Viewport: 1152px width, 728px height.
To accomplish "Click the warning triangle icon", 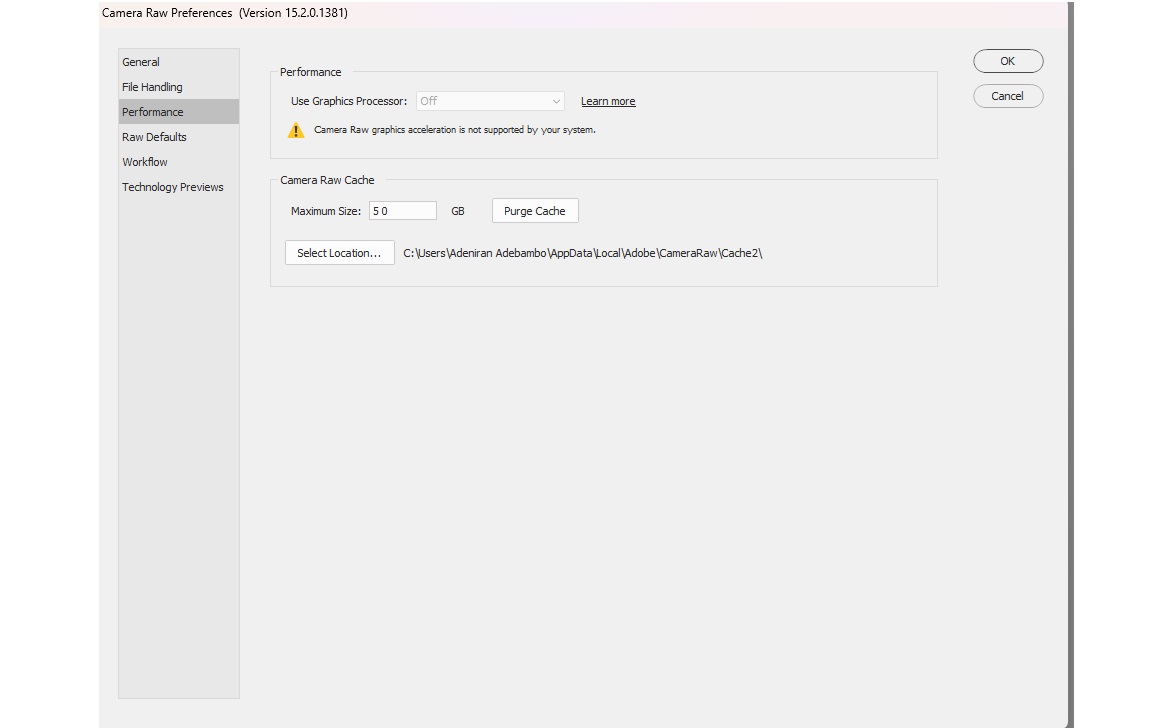I will (296, 129).
